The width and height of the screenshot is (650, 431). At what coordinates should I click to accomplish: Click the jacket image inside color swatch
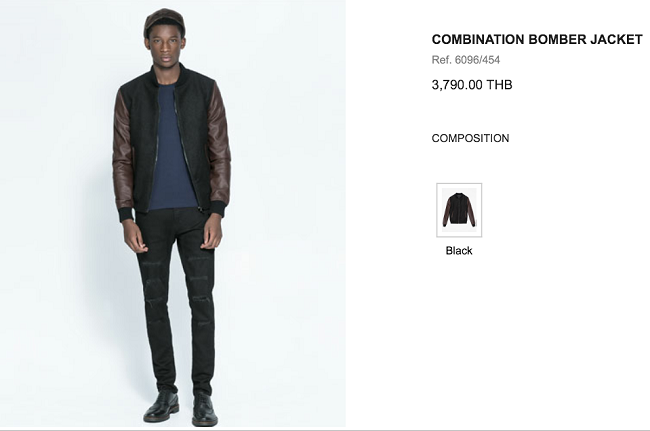click(x=459, y=209)
